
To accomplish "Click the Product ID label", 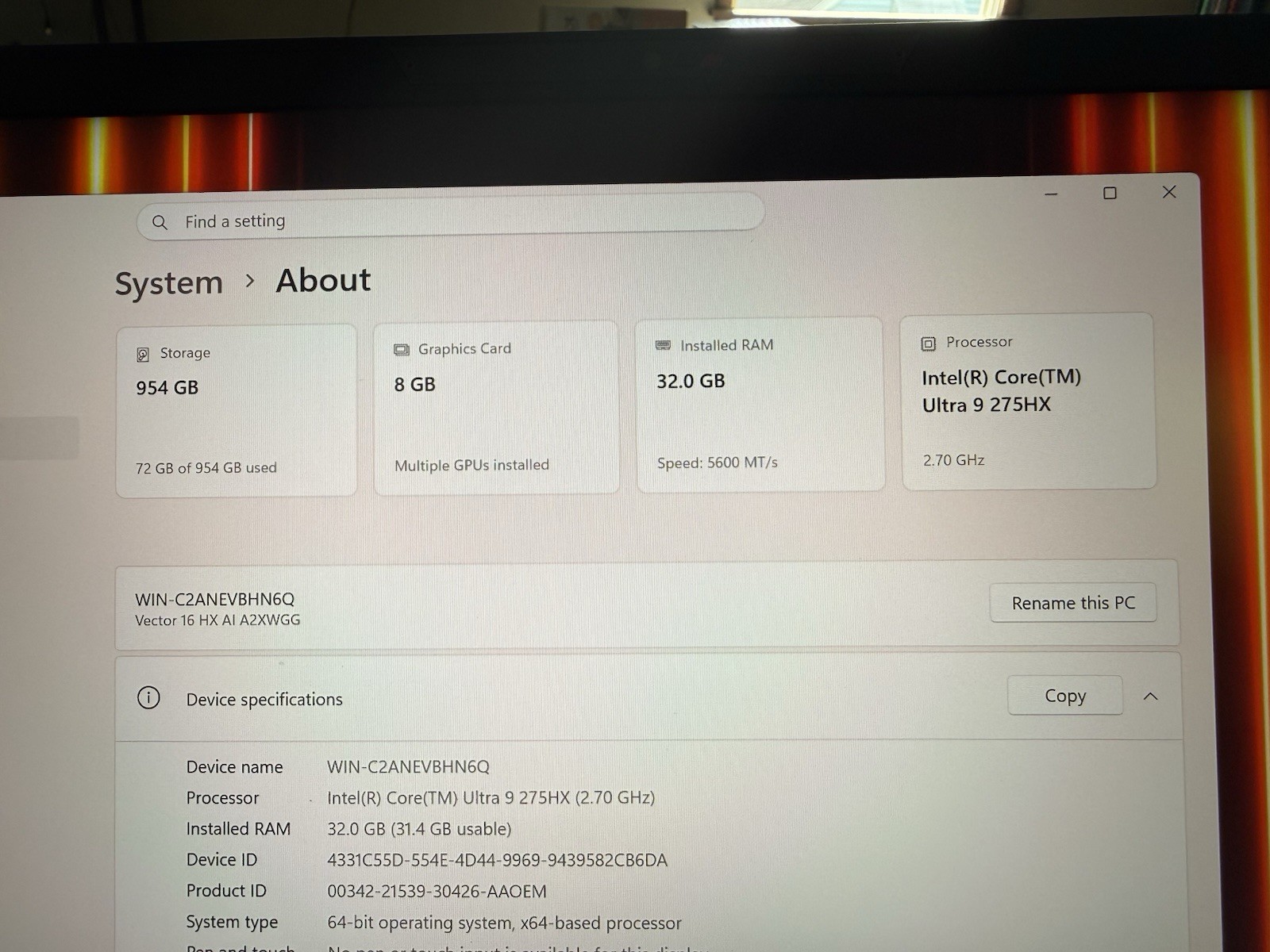I will click(226, 891).
